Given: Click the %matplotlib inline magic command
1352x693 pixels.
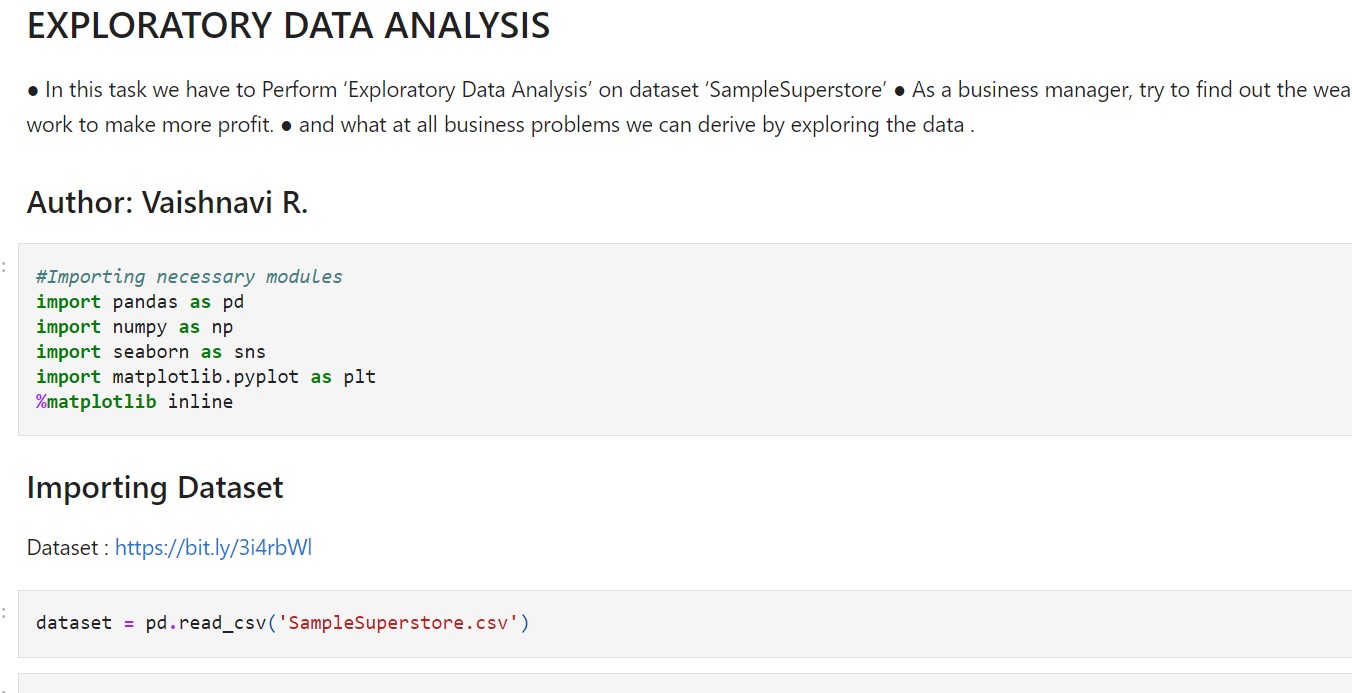Looking at the screenshot, I should point(135,402).
